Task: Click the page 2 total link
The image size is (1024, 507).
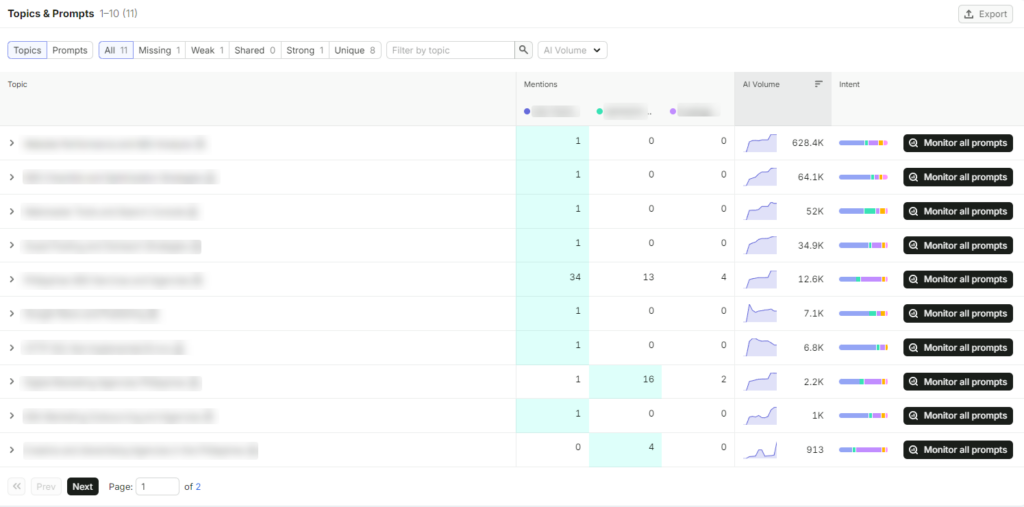Action: pyautogui.click(x=198, y=487)
